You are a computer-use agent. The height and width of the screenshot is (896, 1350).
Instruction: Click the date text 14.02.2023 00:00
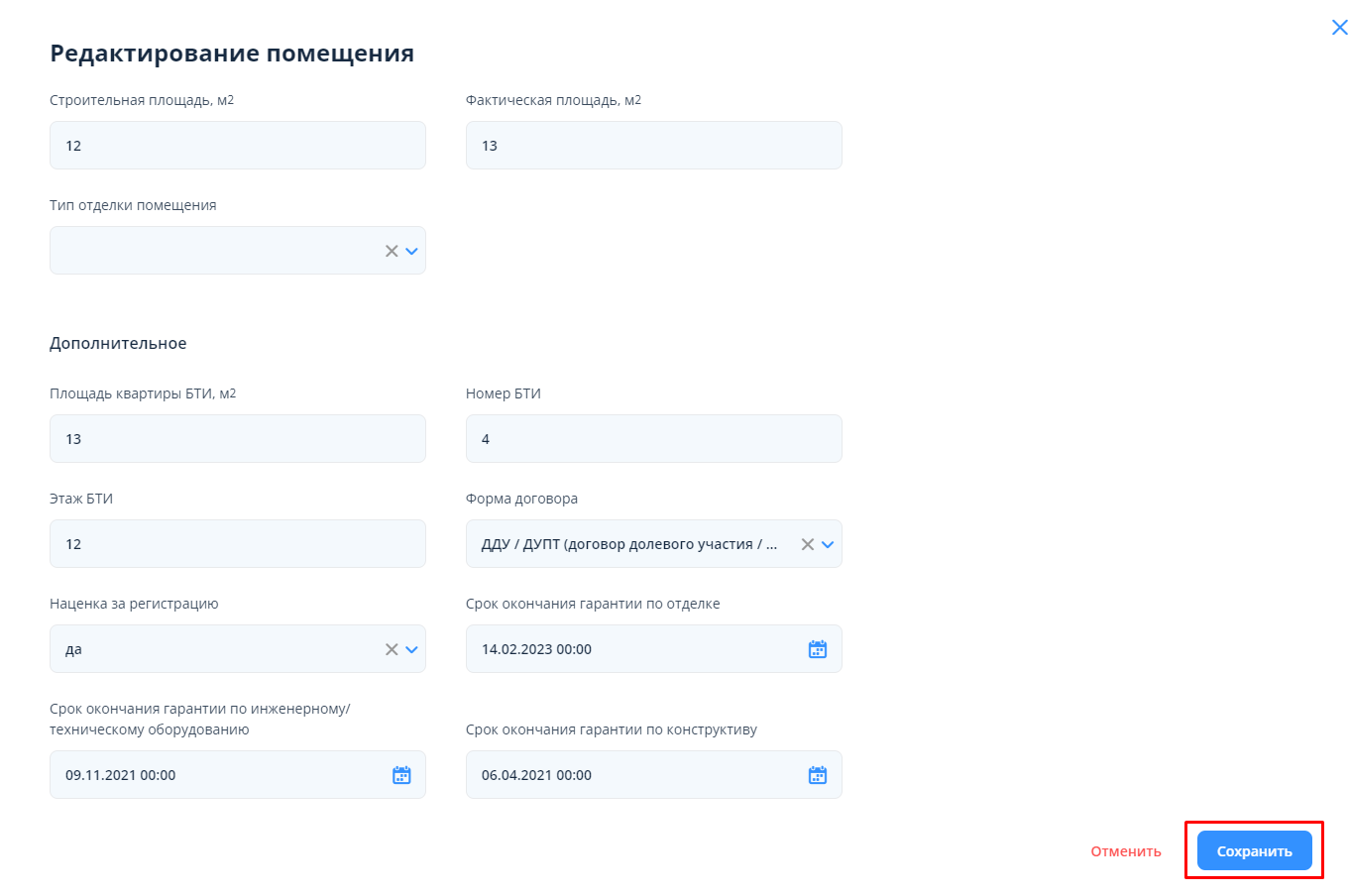click(x=536, y=649)
